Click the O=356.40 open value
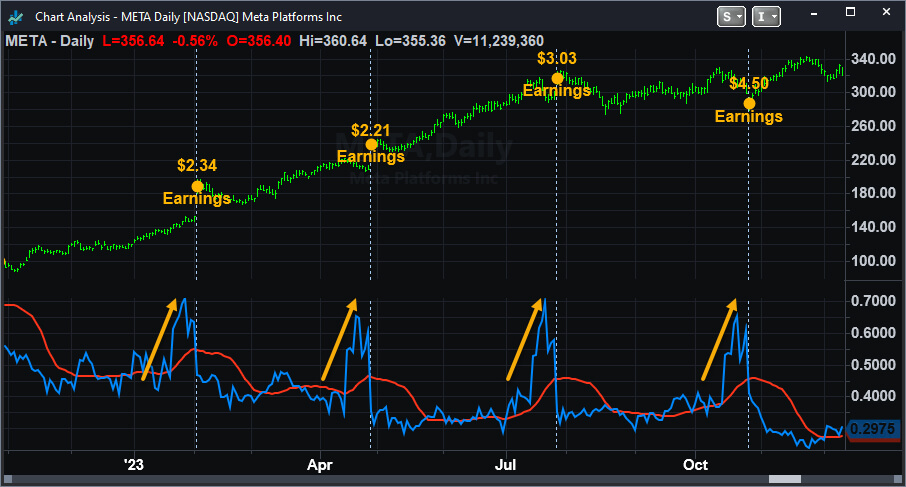 pos(259,41)
